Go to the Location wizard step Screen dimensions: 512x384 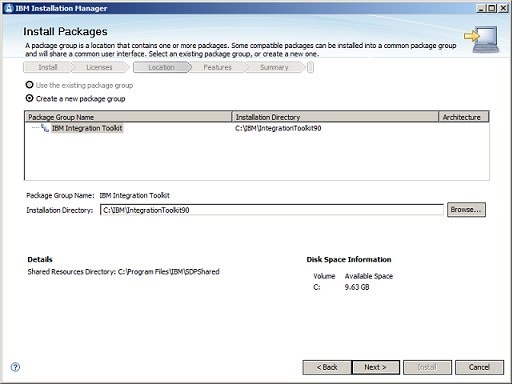(162, 67)
